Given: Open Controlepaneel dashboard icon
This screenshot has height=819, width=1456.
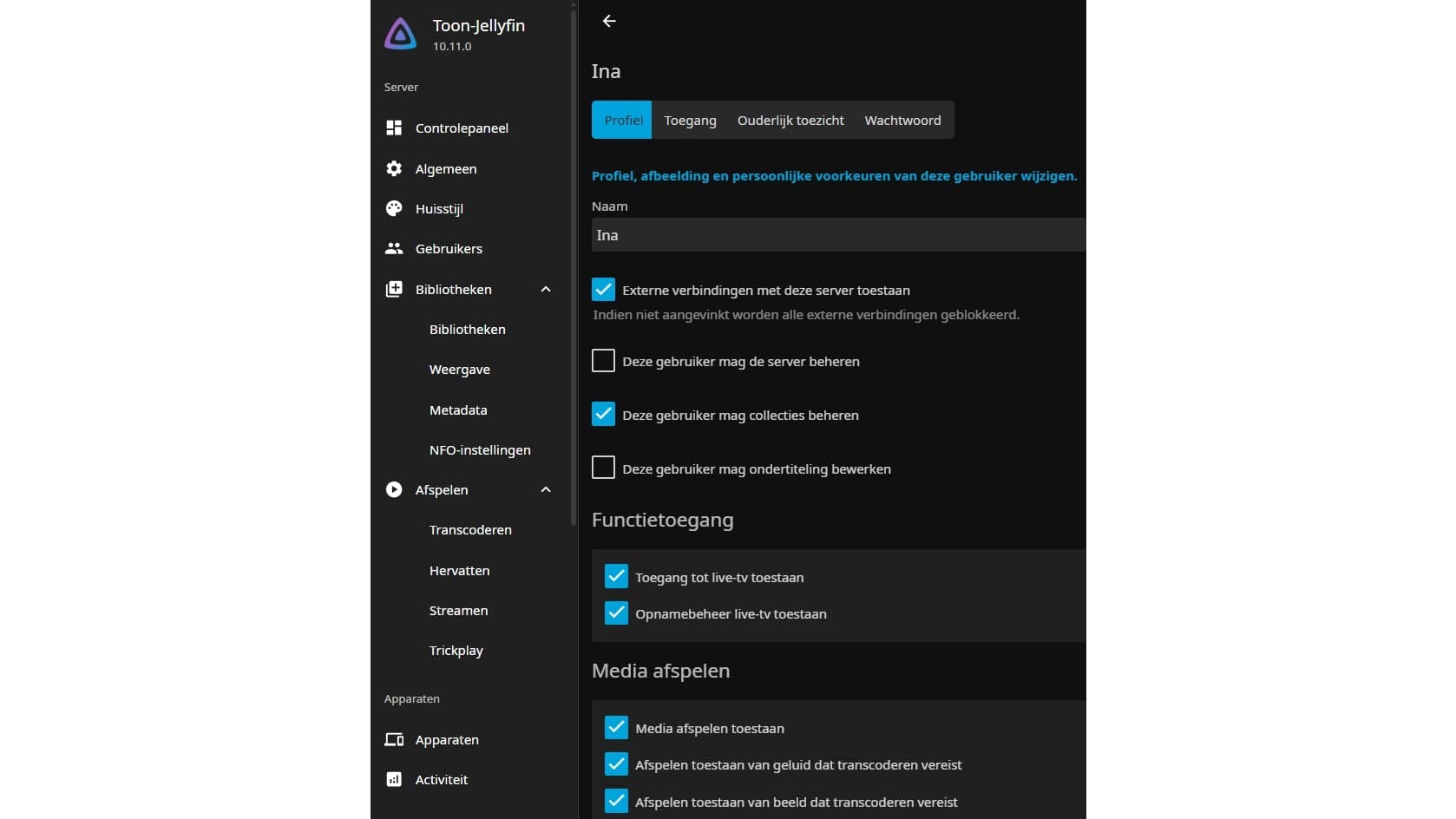Looking at the screenshot, I should (x=394, y=128).
